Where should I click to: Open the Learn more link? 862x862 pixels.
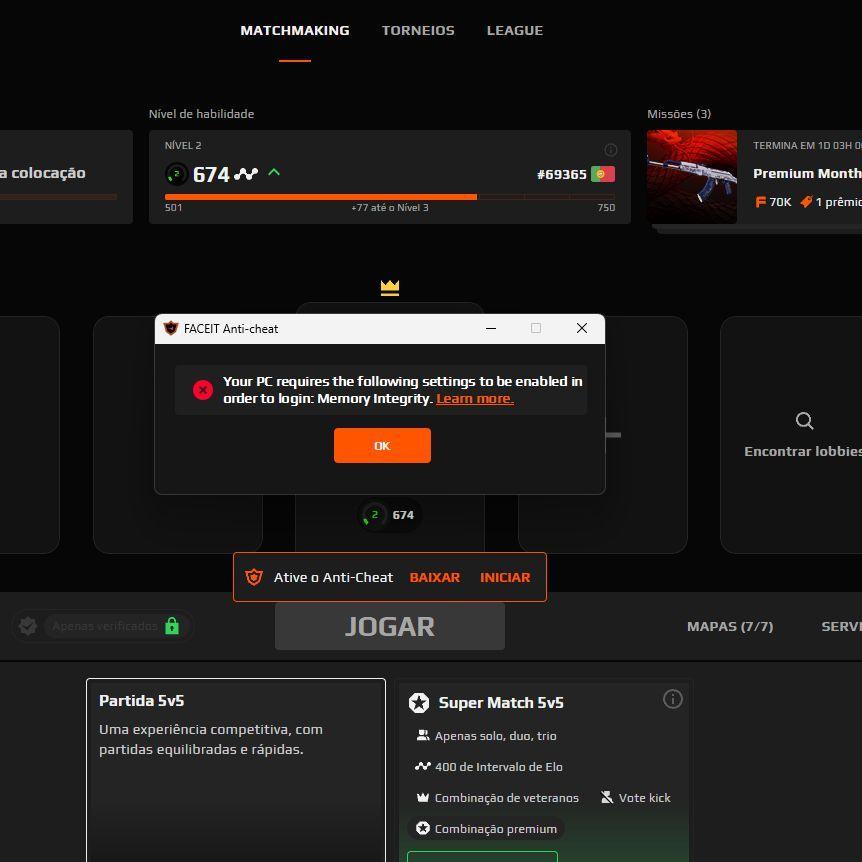coord(475,399)
